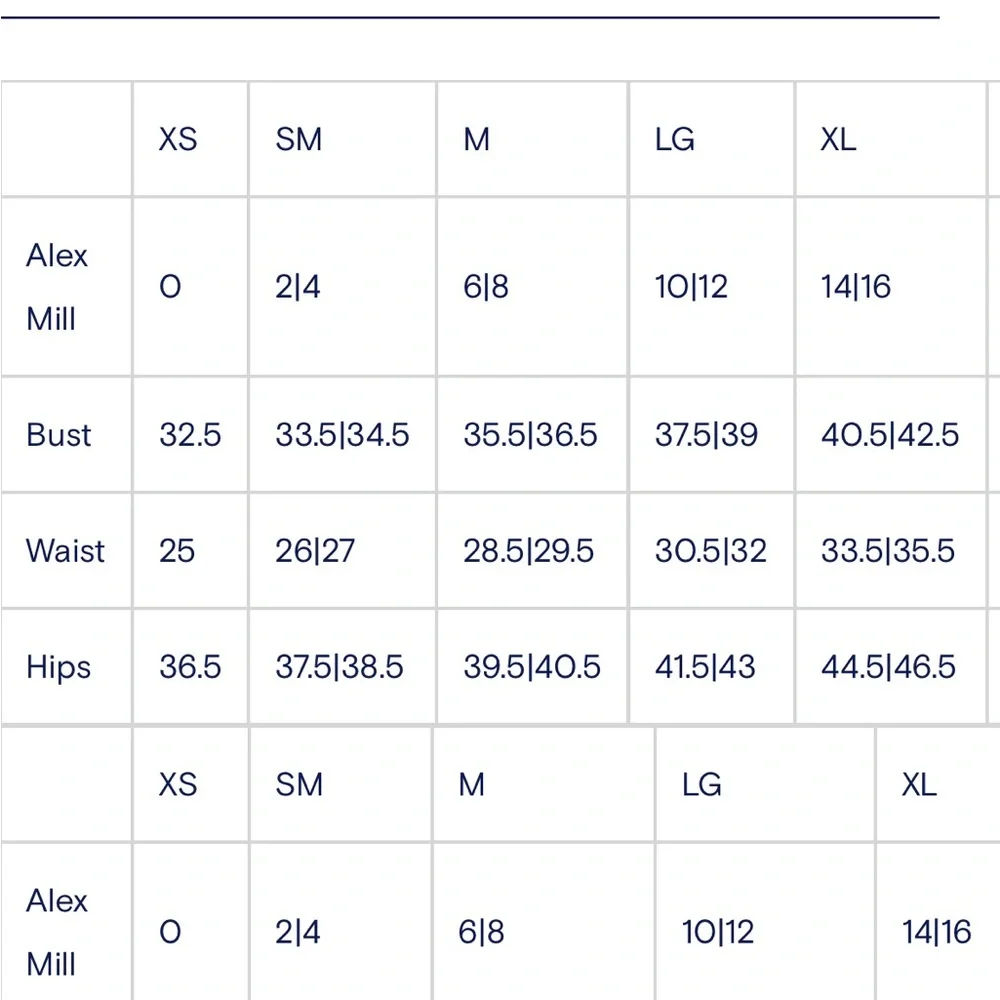Click the Hips 39.5|40.5 cell
Viewport: 1000px width, 1000px height.
click(x=532, y=666)
